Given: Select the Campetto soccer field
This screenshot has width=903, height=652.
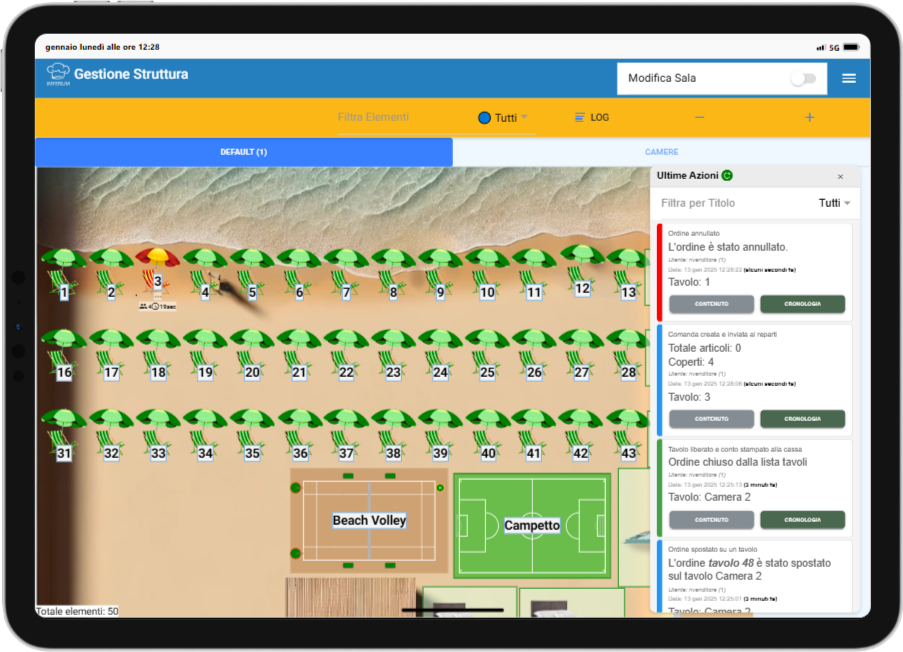Looking at the screenshot, I should coord(531,525).
